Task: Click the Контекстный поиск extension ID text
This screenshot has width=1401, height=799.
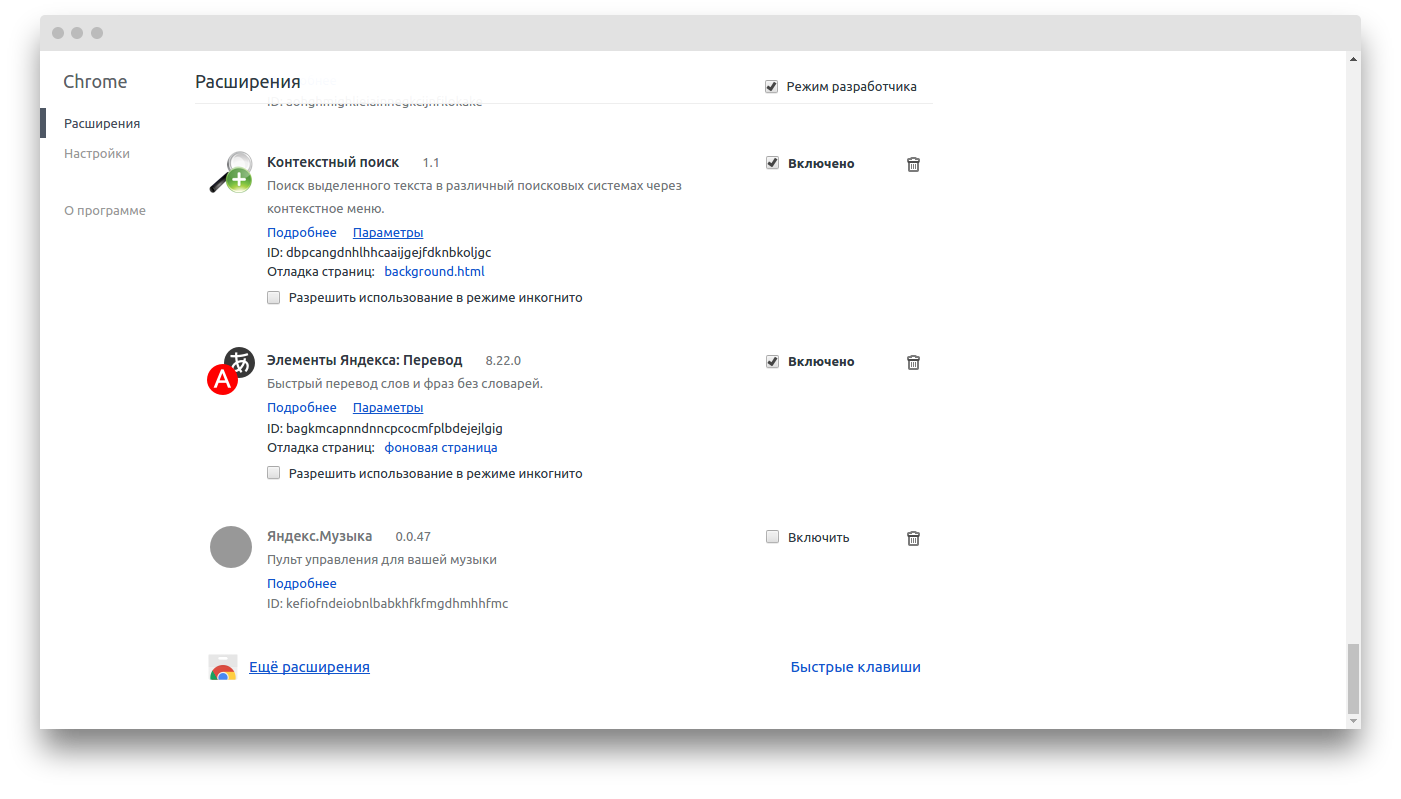Action: [379, 252]
